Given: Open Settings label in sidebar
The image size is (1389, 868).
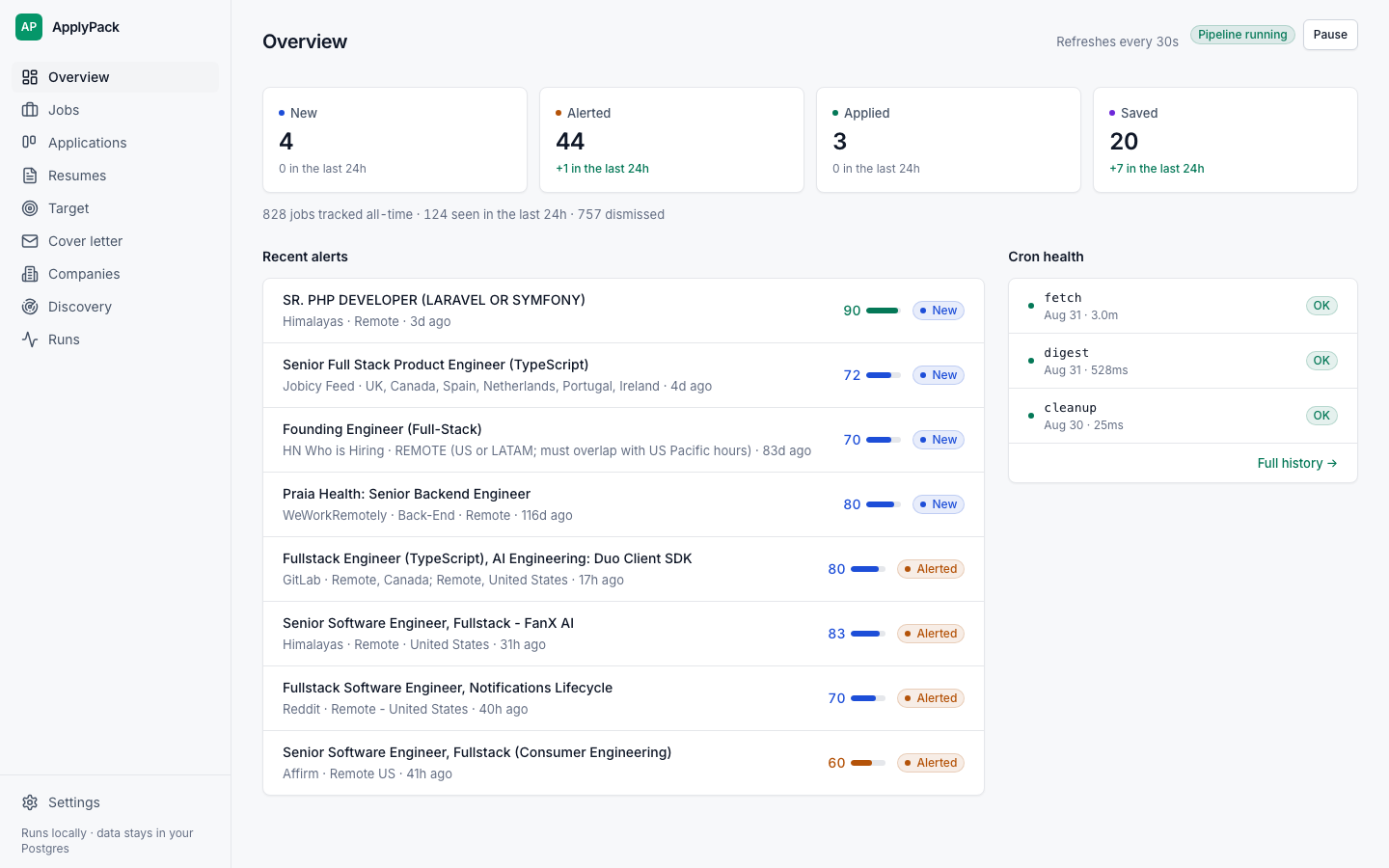Looking at the screenshot, I should [74, 802].
